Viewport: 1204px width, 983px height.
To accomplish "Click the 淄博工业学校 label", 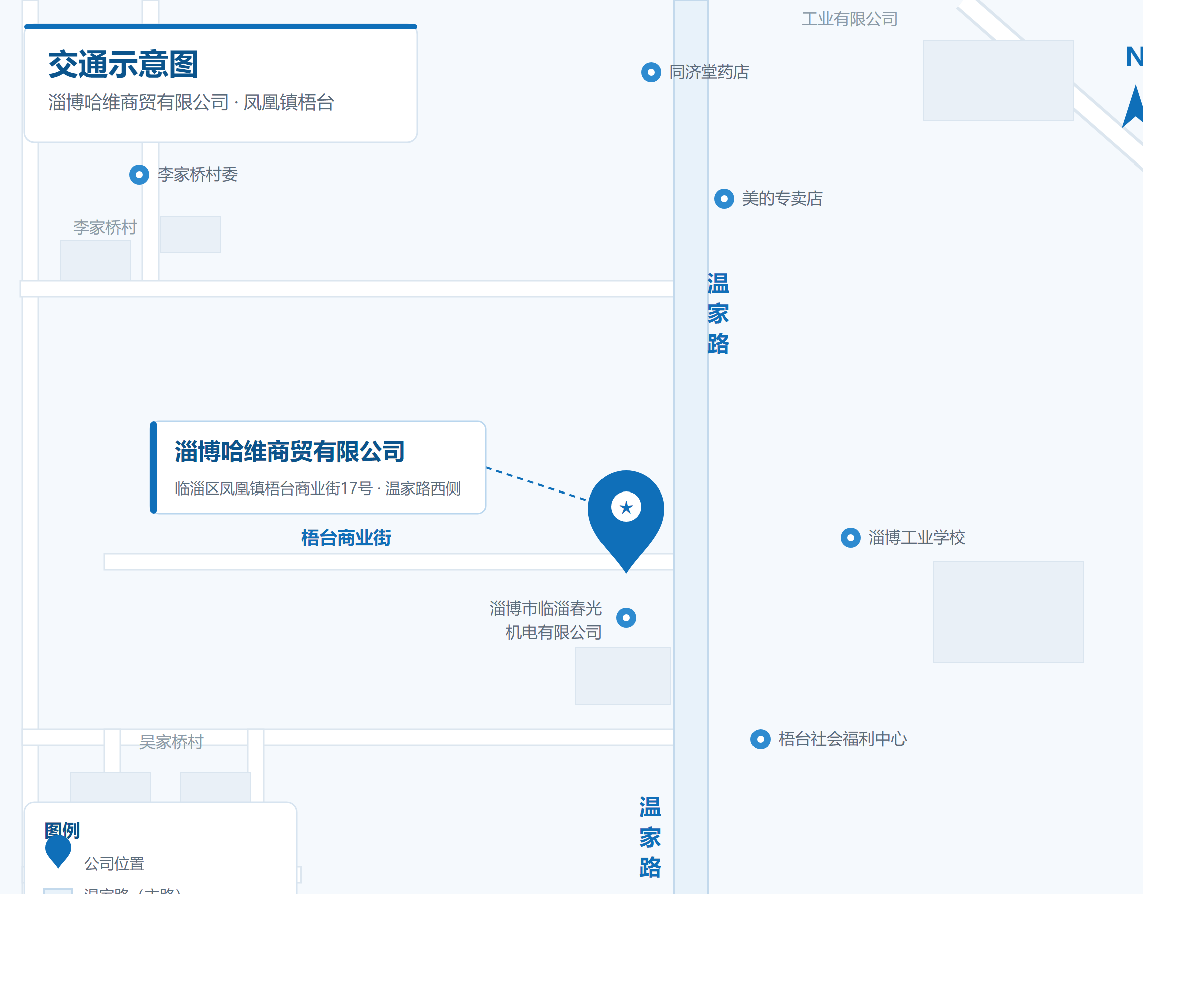I will 917,537.
